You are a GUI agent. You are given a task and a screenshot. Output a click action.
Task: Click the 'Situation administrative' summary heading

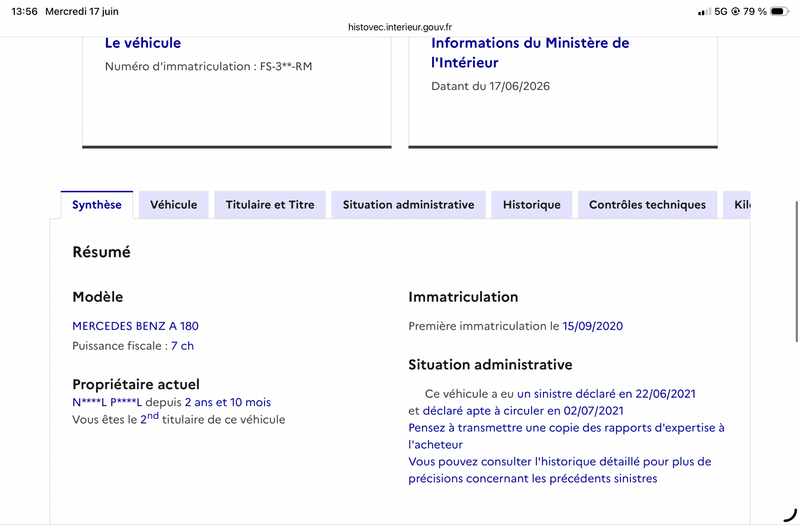pyautogui.click(x=490, y=365)
